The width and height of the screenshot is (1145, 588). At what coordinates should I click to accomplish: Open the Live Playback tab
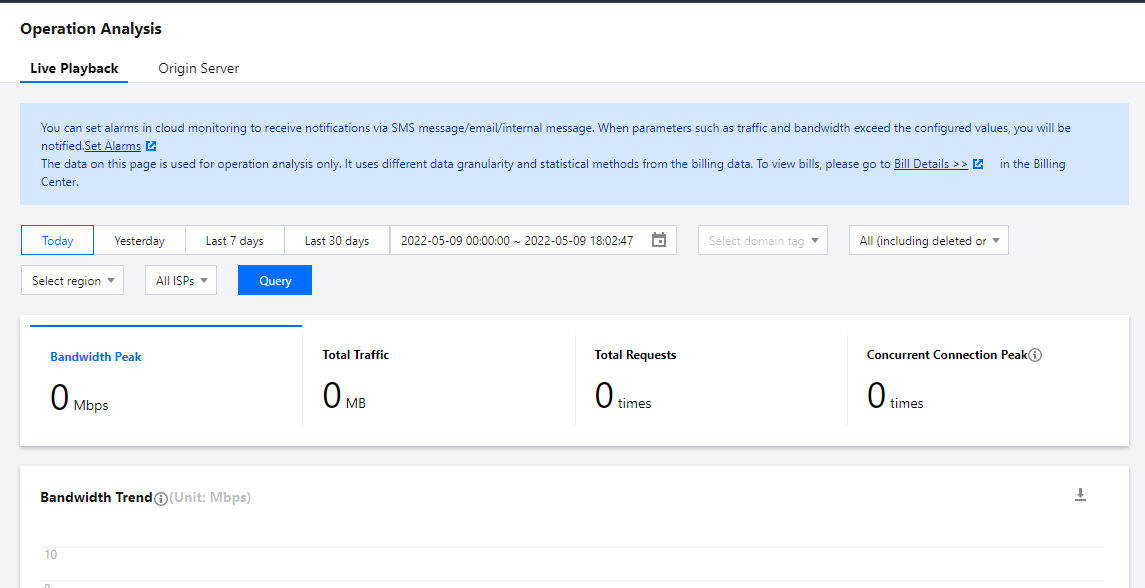74,68
